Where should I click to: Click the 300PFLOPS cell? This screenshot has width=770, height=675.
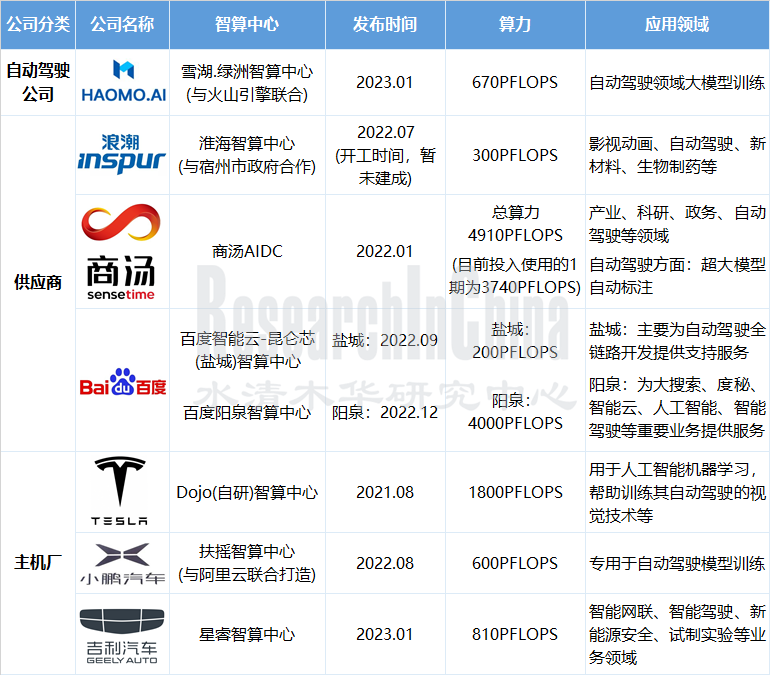pyautogui.click(x=515, y=155)
